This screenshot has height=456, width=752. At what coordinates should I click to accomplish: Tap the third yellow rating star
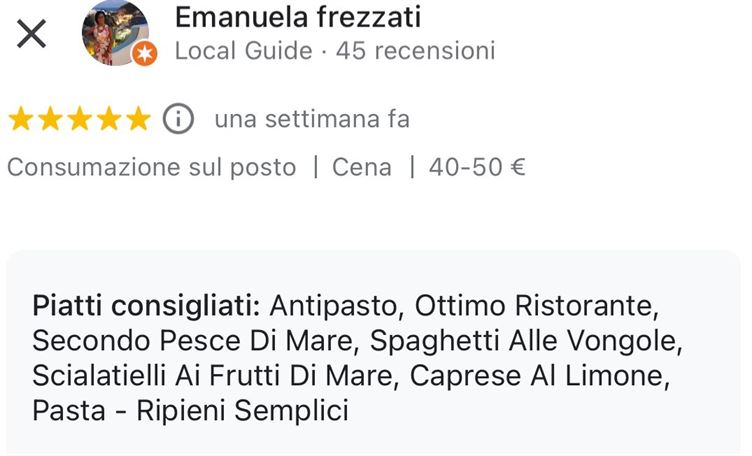(x=79, y=120)
